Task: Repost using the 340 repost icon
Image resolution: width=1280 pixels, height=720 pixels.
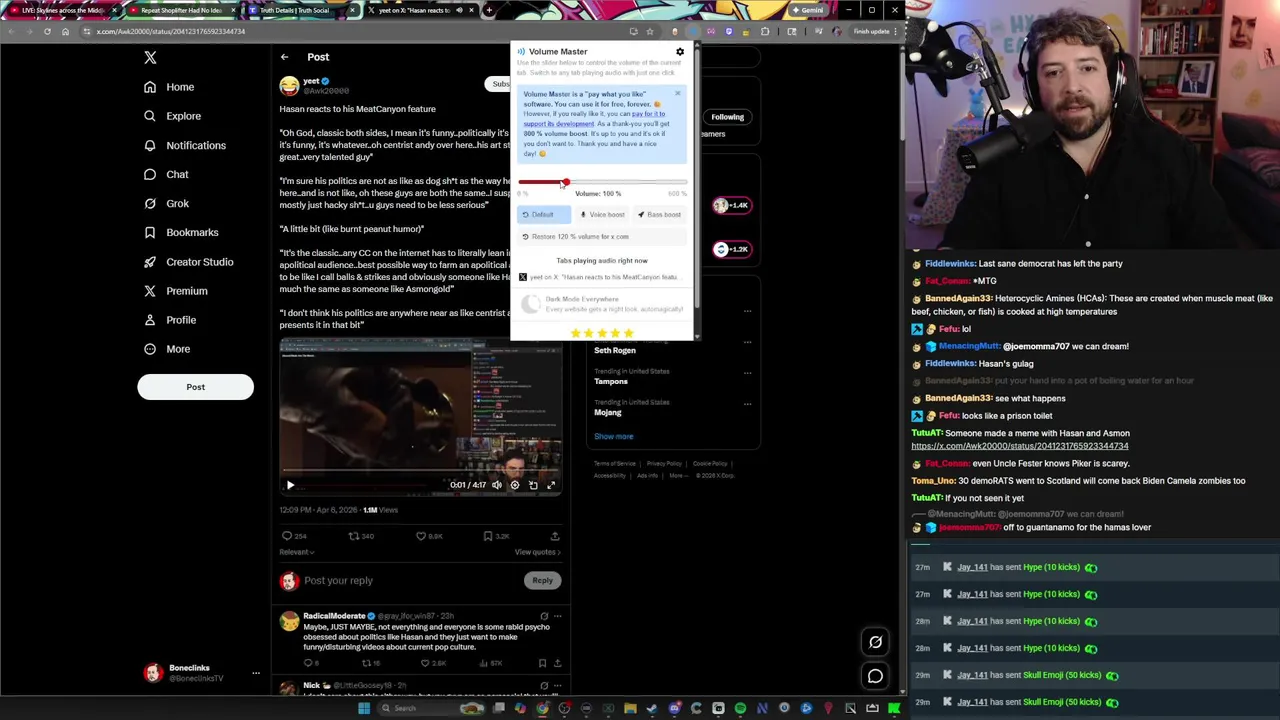Action: click(x=360, y=536)
